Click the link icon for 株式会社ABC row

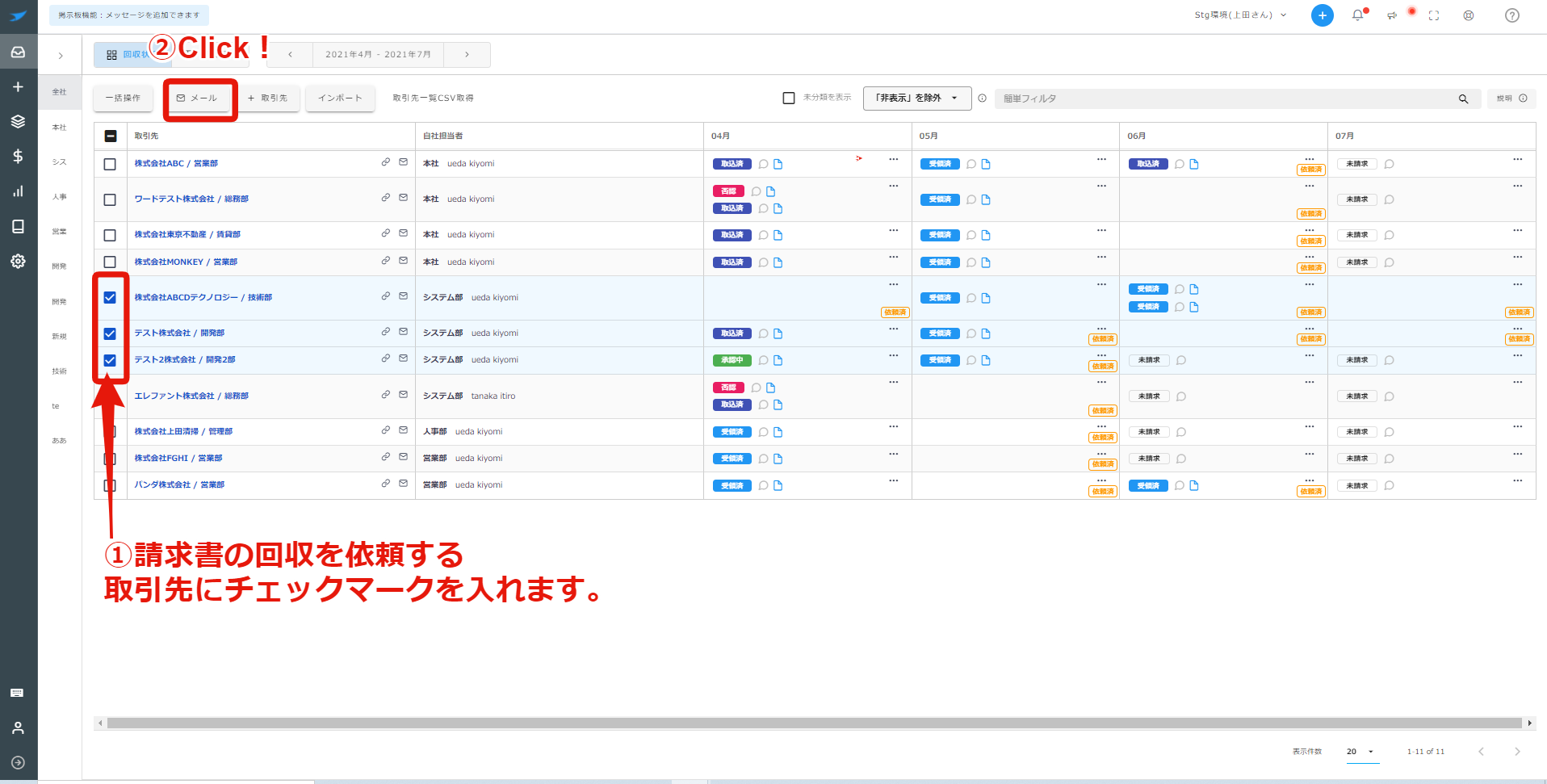(x=386, y=162)
